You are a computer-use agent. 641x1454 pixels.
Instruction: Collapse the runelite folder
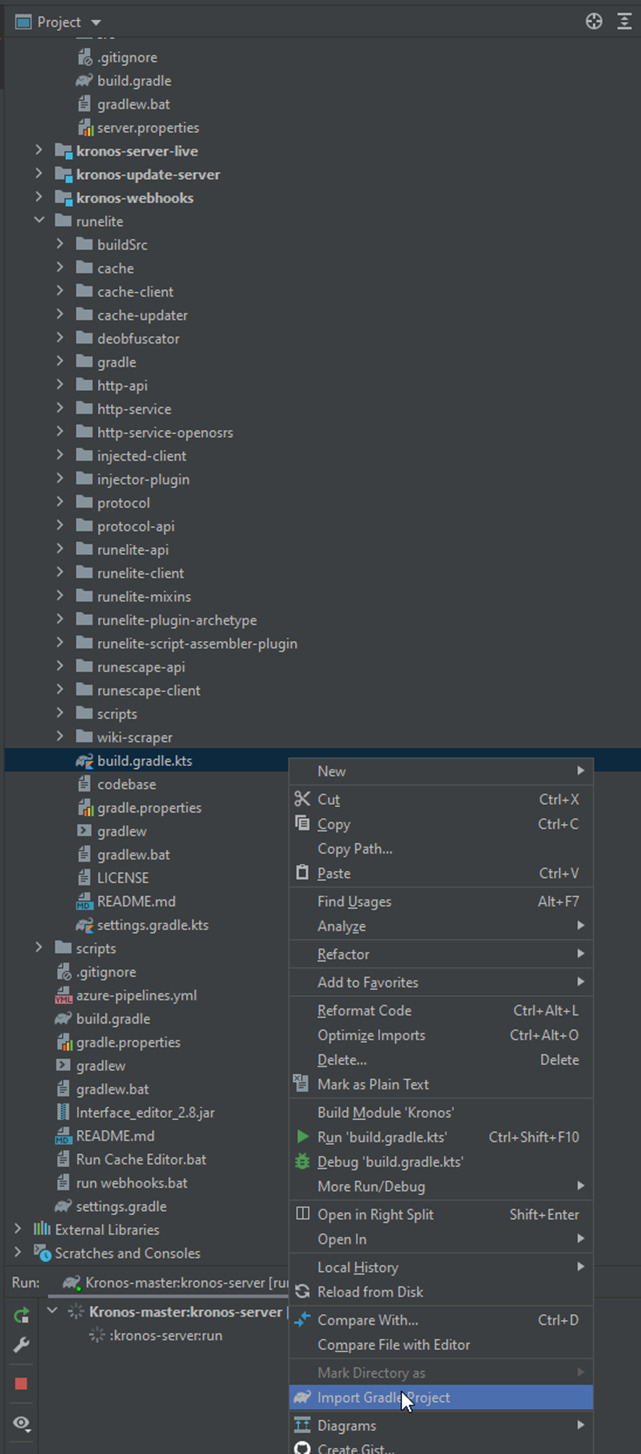pos(38,221)
